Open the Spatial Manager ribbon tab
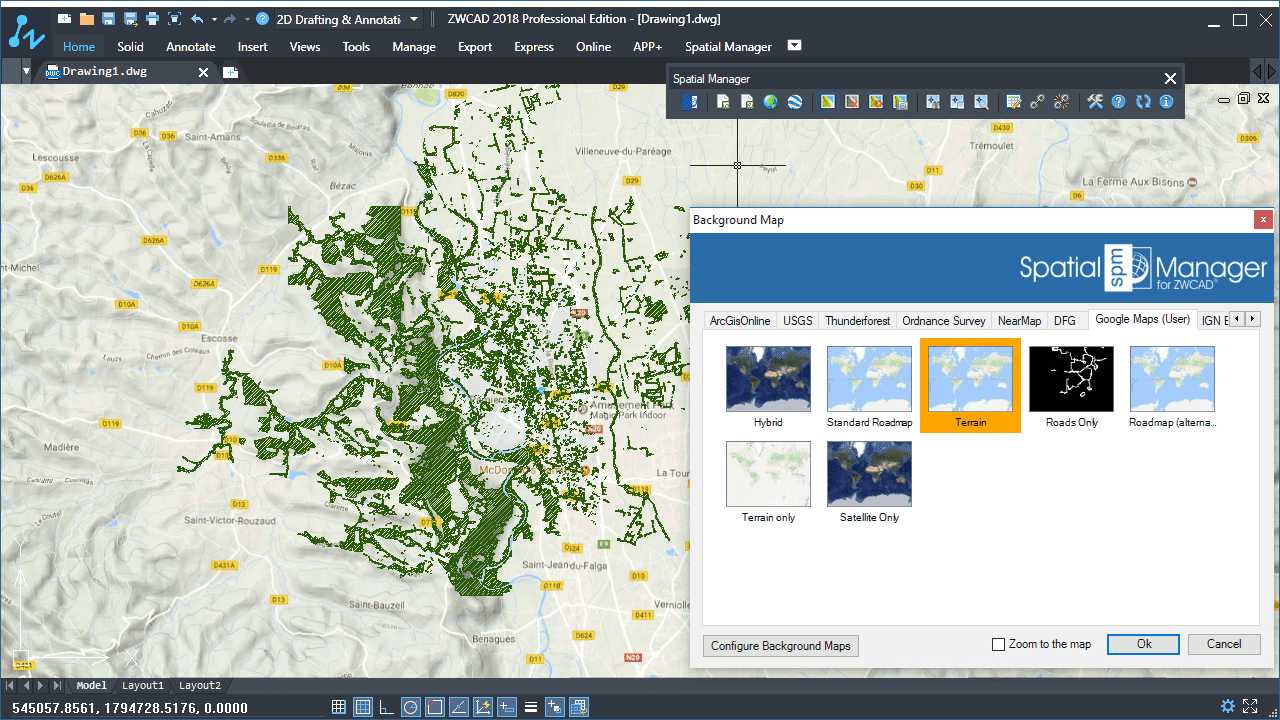This screenshot has width=1280, height=720. pos(728,46)
